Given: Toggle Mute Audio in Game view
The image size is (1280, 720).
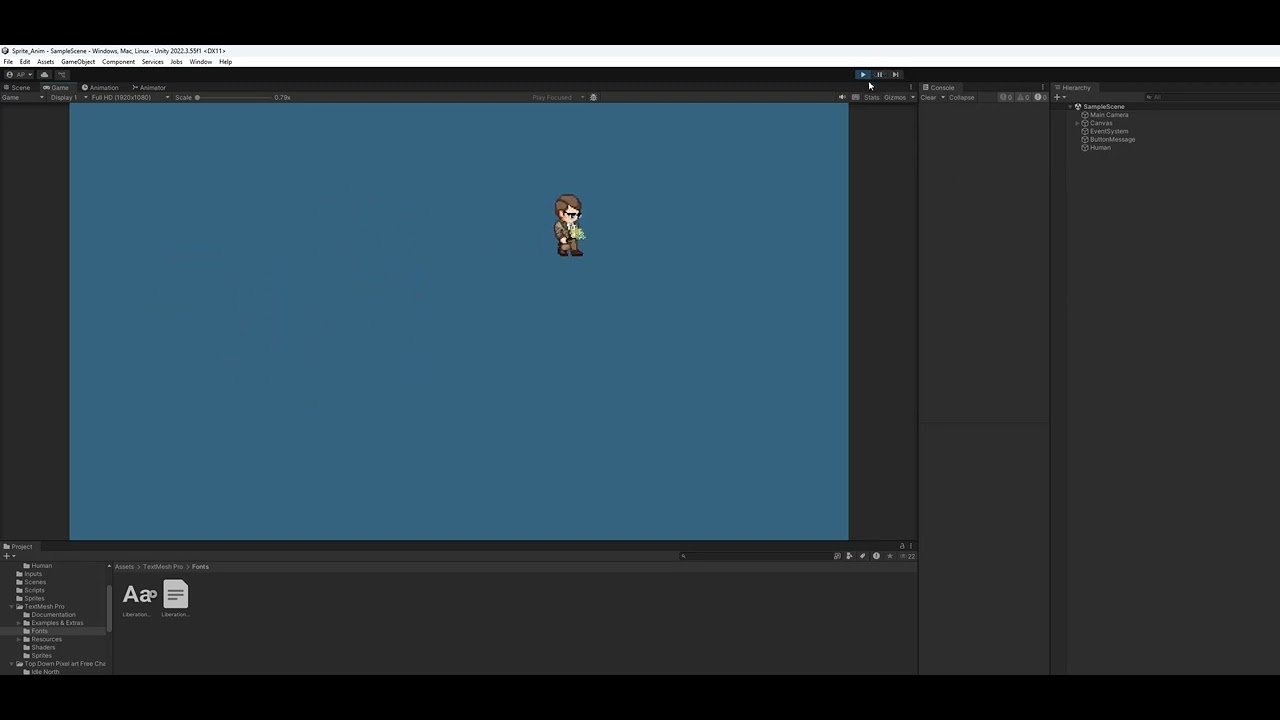Looking at the screenshot, I should point(842,97).
